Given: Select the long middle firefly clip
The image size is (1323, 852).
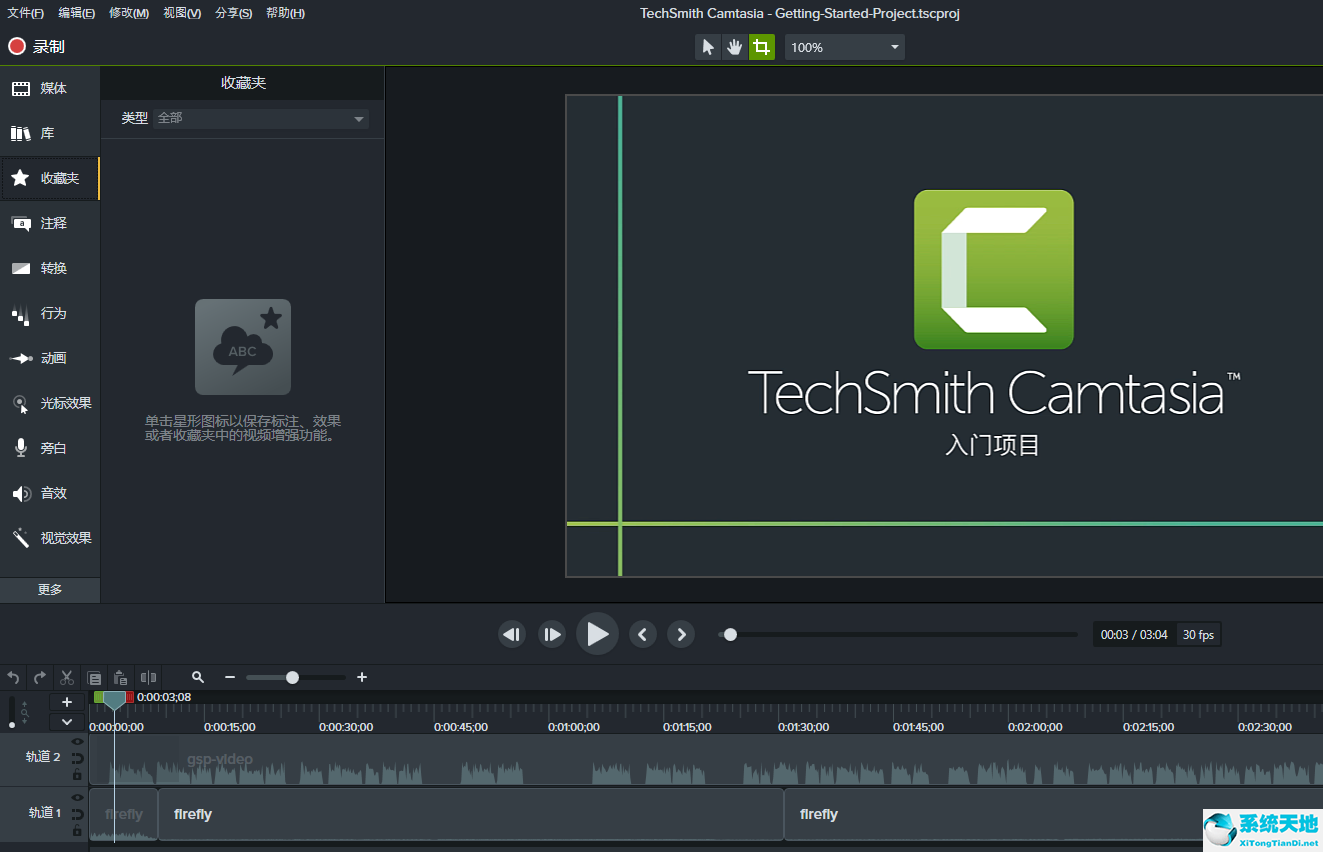Looking at the screenshot, I should [470, 814].
